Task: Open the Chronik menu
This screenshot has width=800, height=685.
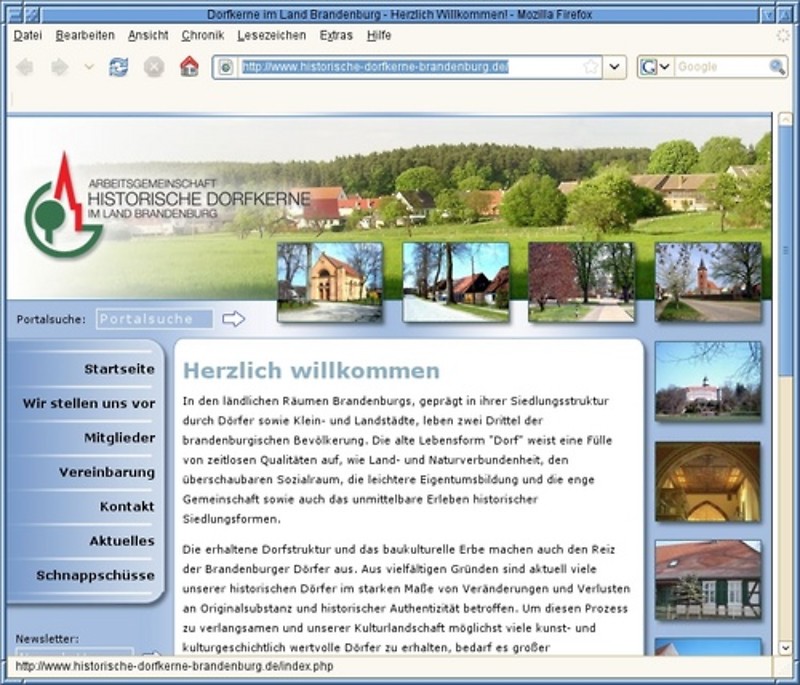Action: click(203, 35)
